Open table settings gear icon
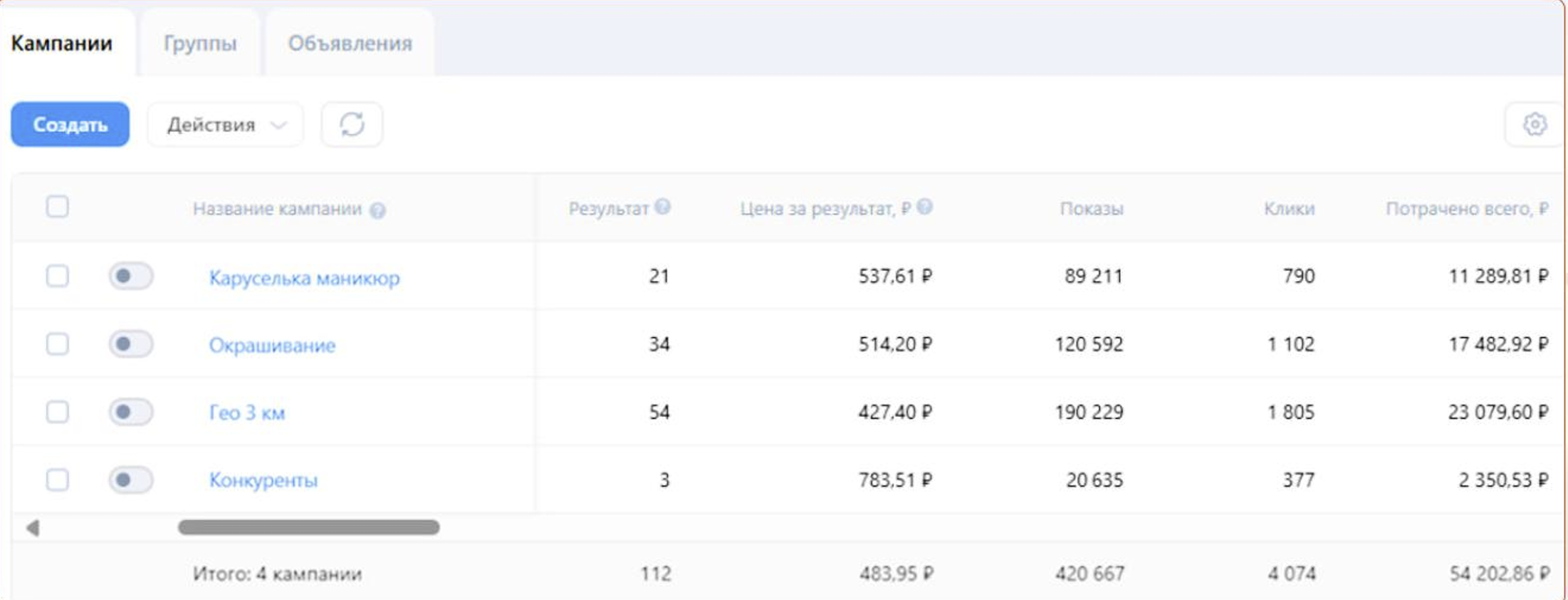The image size is (1568, 600). click(1535, 125)
